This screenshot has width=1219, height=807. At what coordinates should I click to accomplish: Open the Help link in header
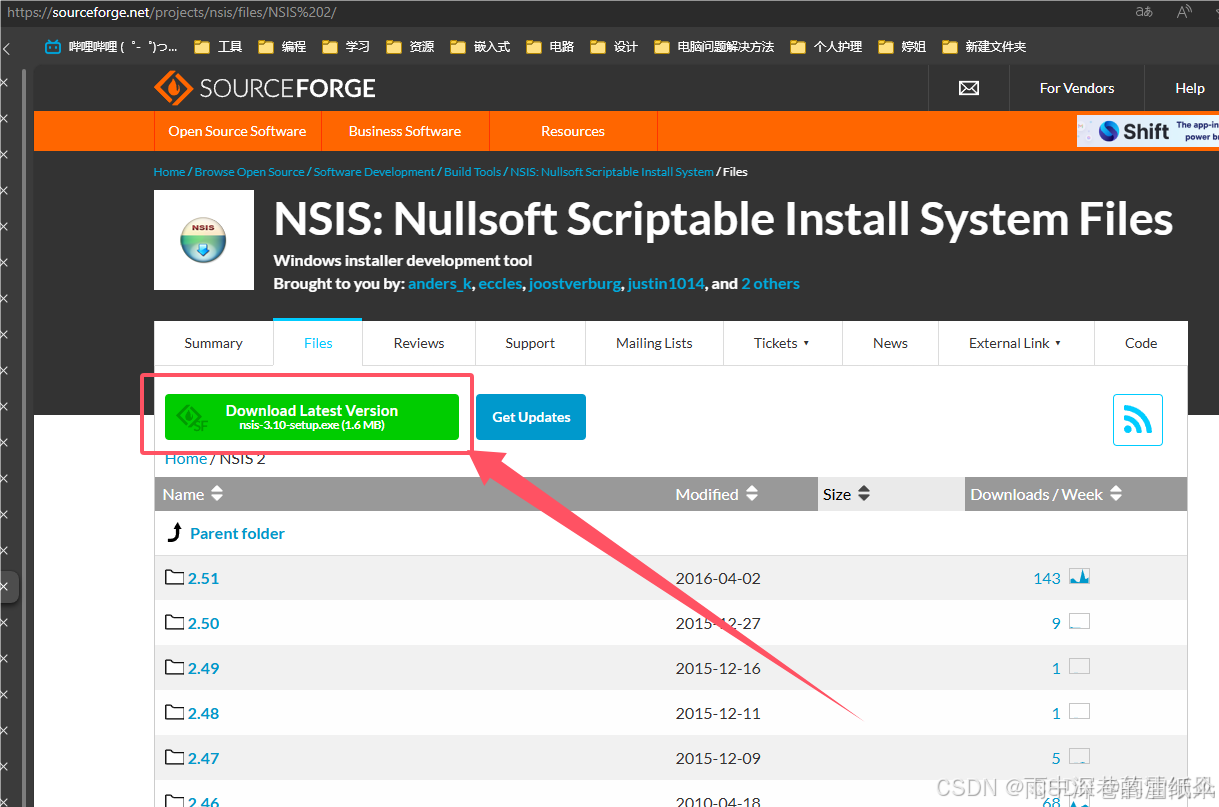(x=1190, y=88)
